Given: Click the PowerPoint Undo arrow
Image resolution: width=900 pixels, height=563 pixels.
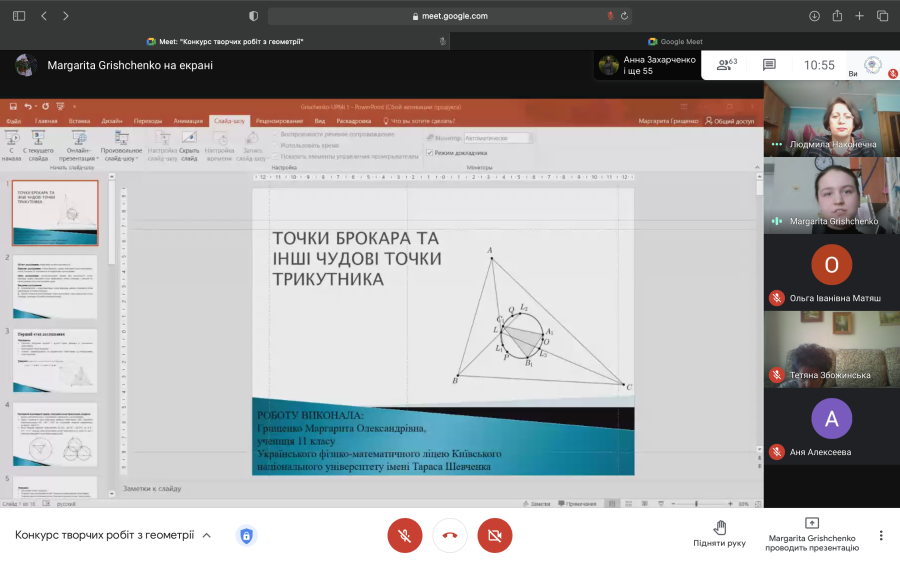Looking at the screenshot, I should (x=28, y=106).
